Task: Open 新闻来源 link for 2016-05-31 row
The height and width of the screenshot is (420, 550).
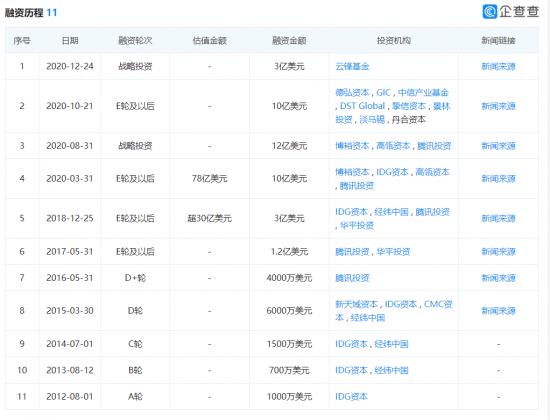Action: 498,278
